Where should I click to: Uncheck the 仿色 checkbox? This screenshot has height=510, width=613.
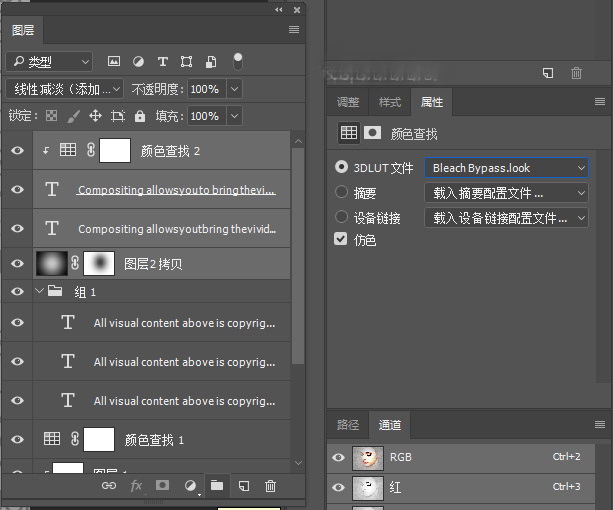[x=342, y=240]
